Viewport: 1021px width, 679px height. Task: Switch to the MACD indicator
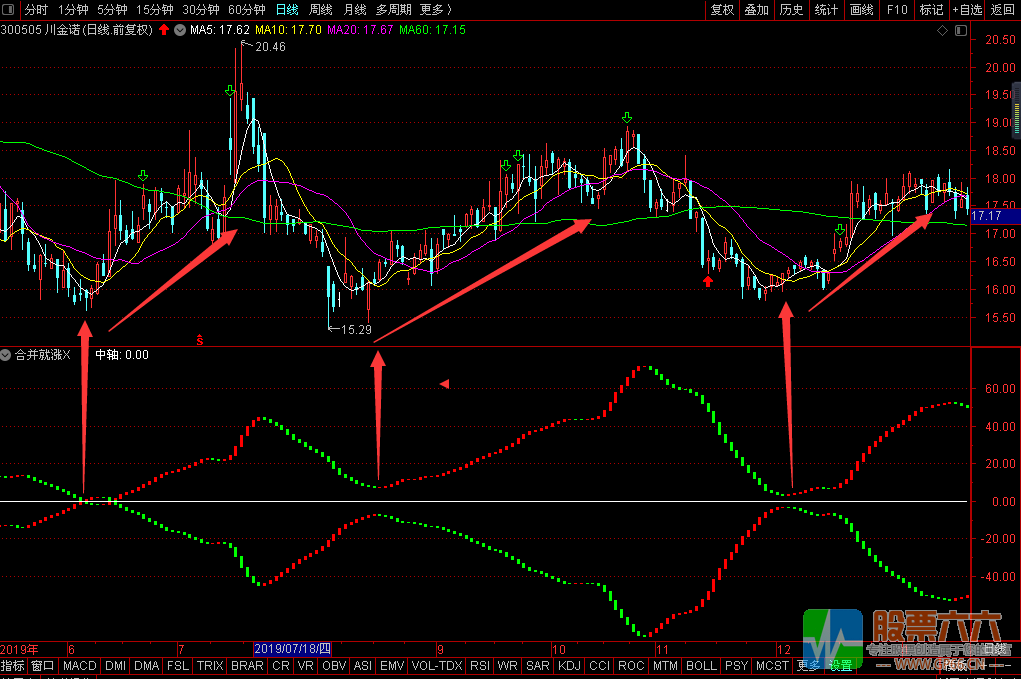pyautogui.click(x=79, y=665)
